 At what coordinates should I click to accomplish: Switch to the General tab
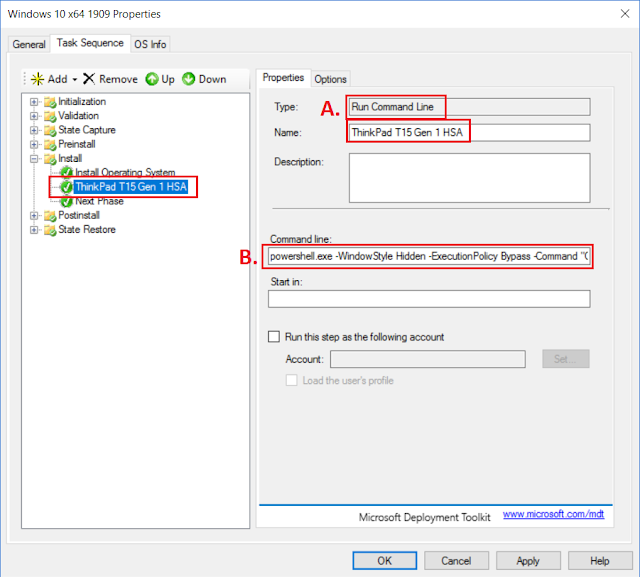coord(29,44)
